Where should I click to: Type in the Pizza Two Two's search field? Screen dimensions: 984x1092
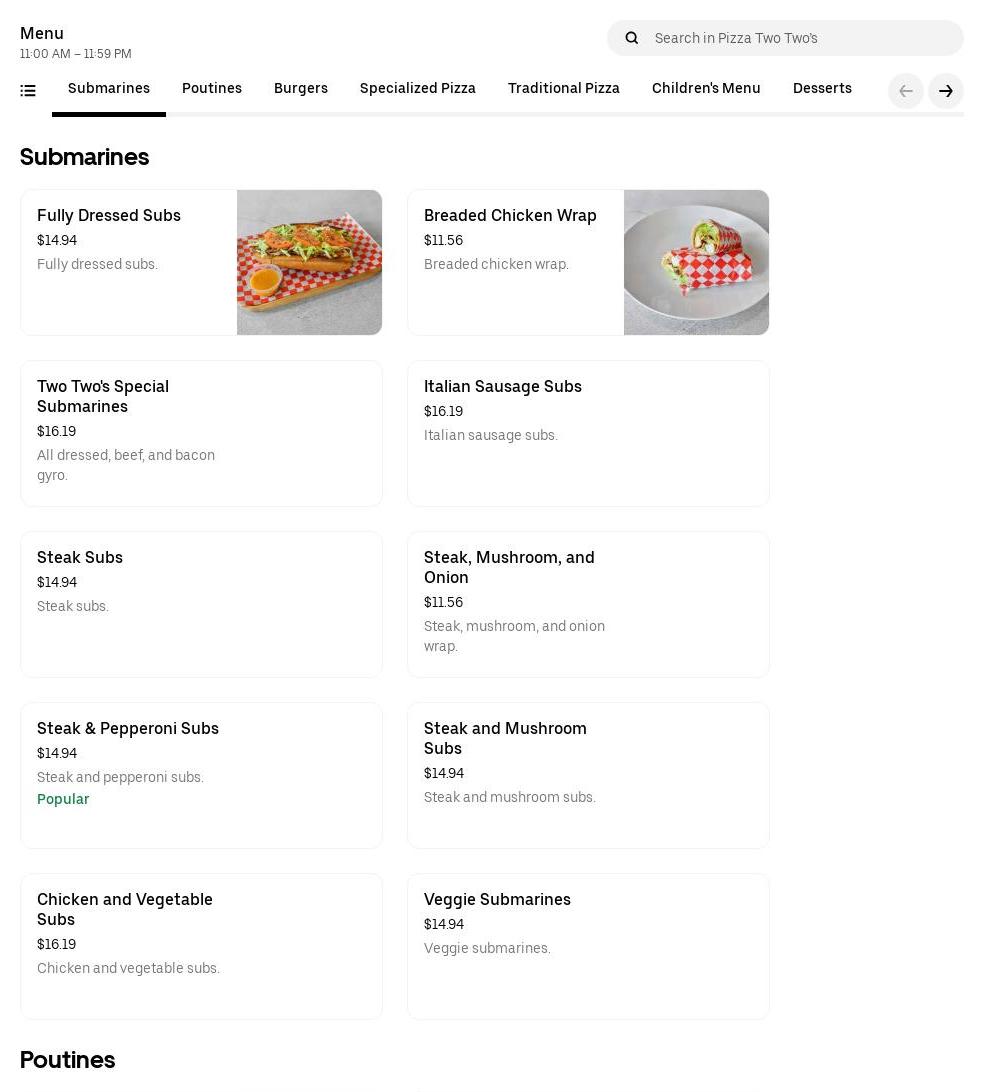click(800, 38)
